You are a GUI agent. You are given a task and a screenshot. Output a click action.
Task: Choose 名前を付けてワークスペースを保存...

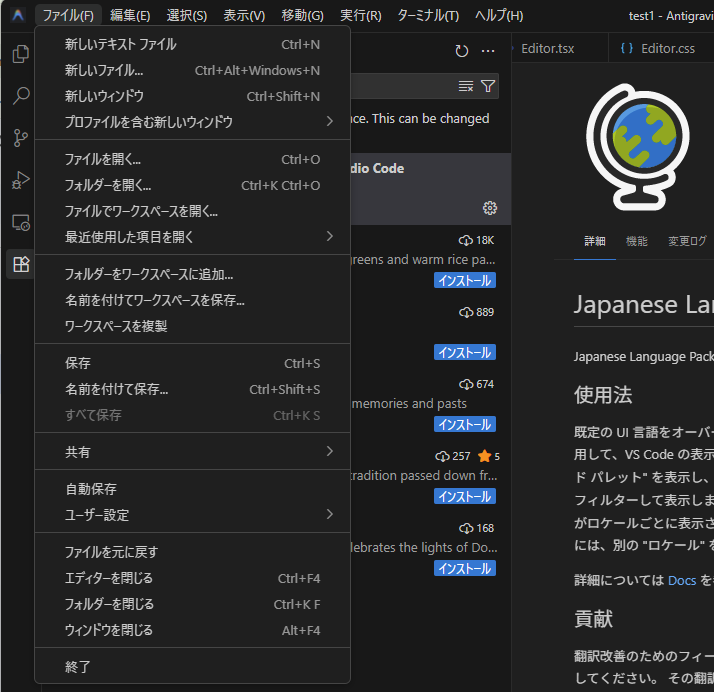click(x=192, y=300)
